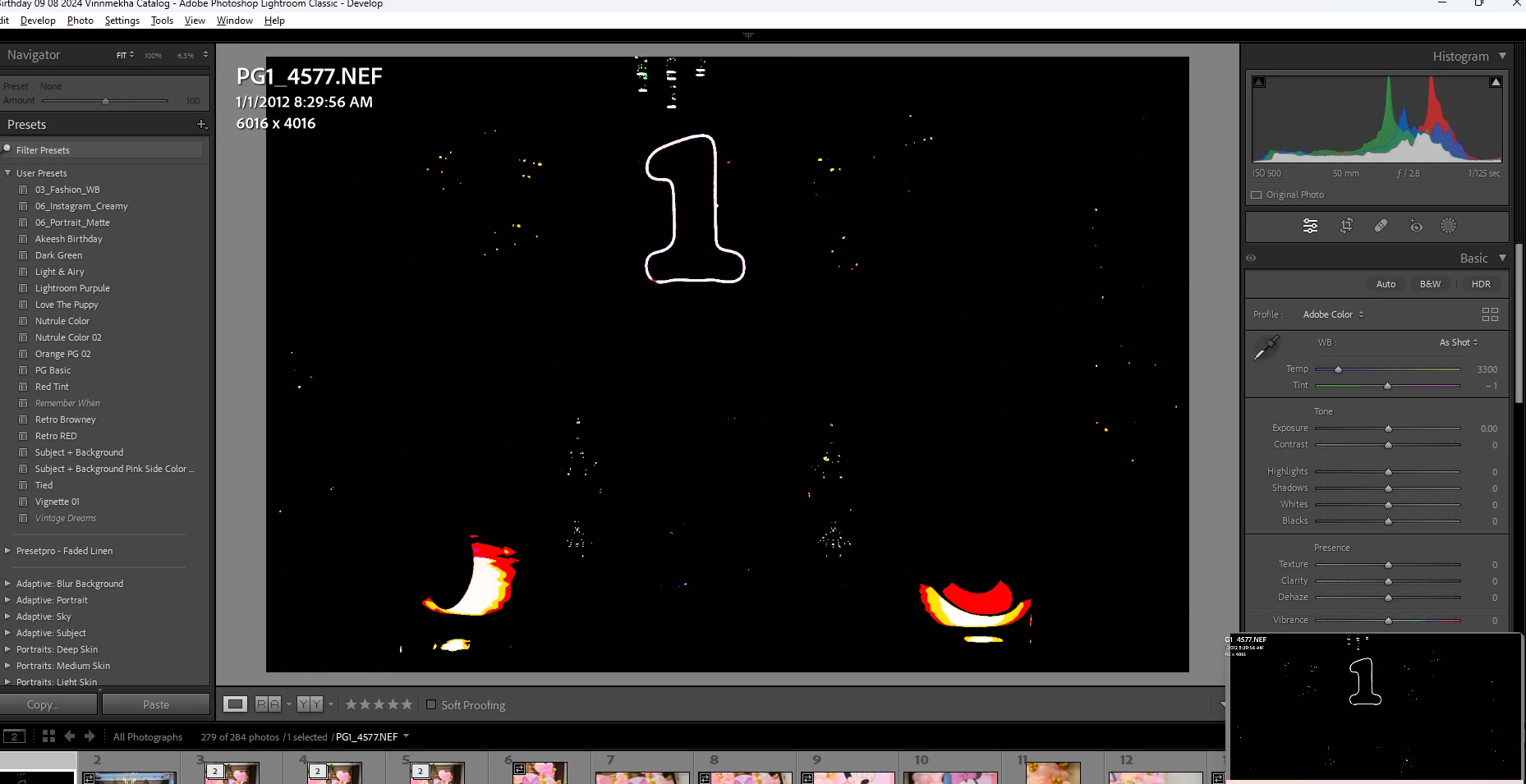The width and height of the screenshot is (1526, 784).
Task: Open the Help menu
Action: tap(274, 21)
